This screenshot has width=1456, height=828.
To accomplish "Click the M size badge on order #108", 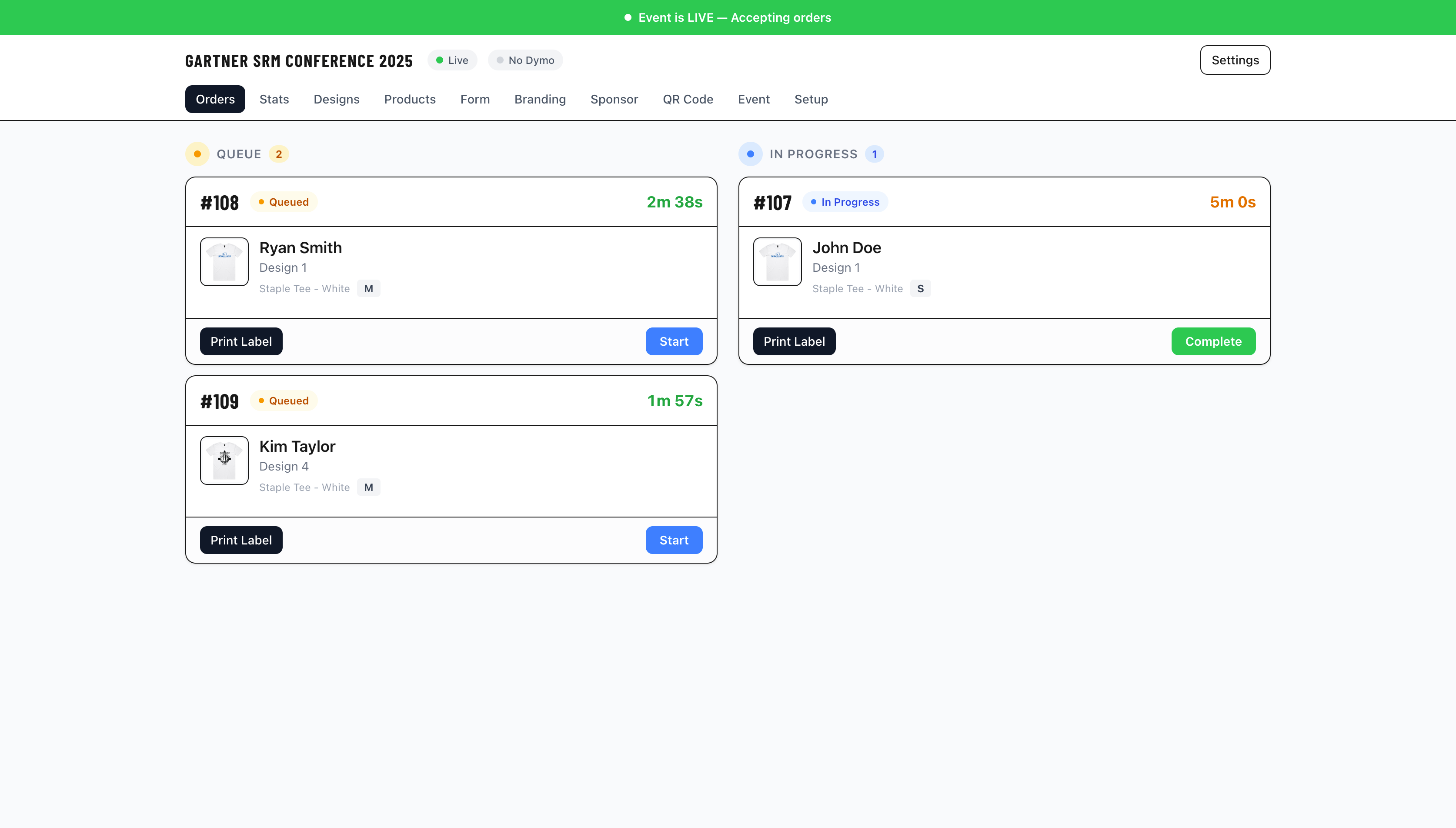I will (x=368, y=288).
